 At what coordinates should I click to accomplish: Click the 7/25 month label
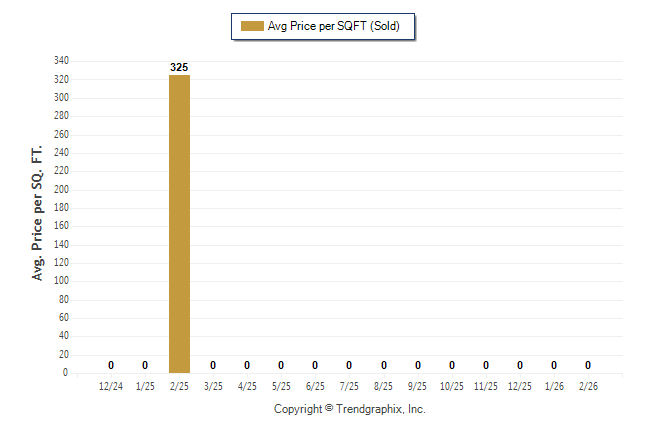[x=349, y=387]
